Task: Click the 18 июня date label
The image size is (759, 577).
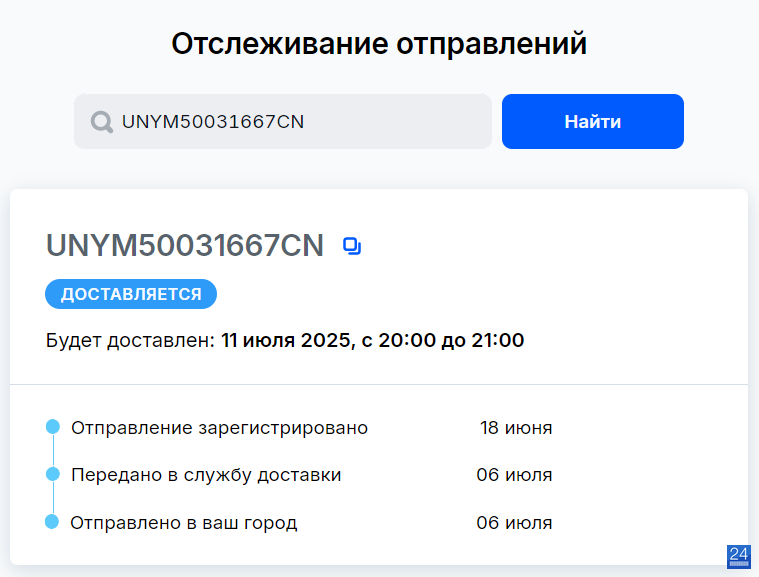Action: [516, 428]
